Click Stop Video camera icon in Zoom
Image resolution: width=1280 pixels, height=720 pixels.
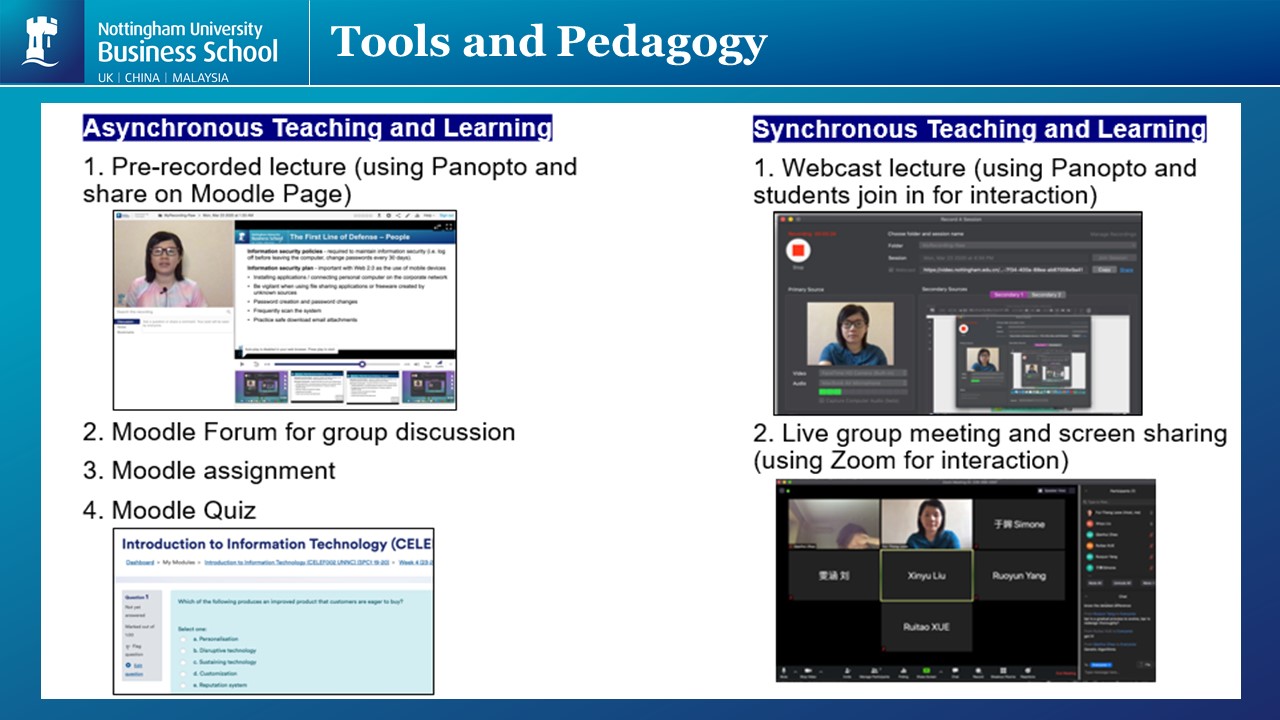click(808, 670)
